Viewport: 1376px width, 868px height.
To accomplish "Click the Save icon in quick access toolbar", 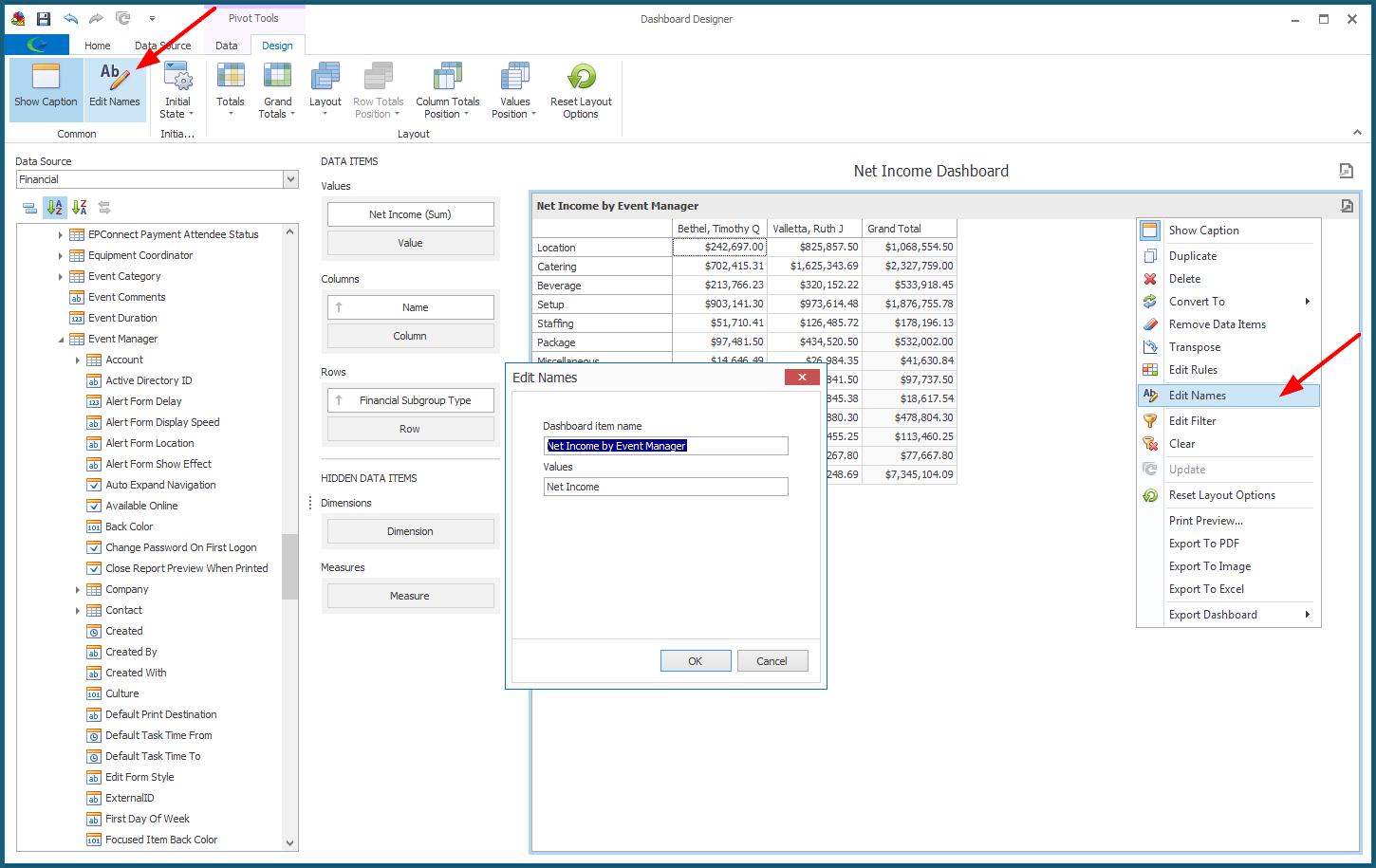I will click(x=44, y=18).
